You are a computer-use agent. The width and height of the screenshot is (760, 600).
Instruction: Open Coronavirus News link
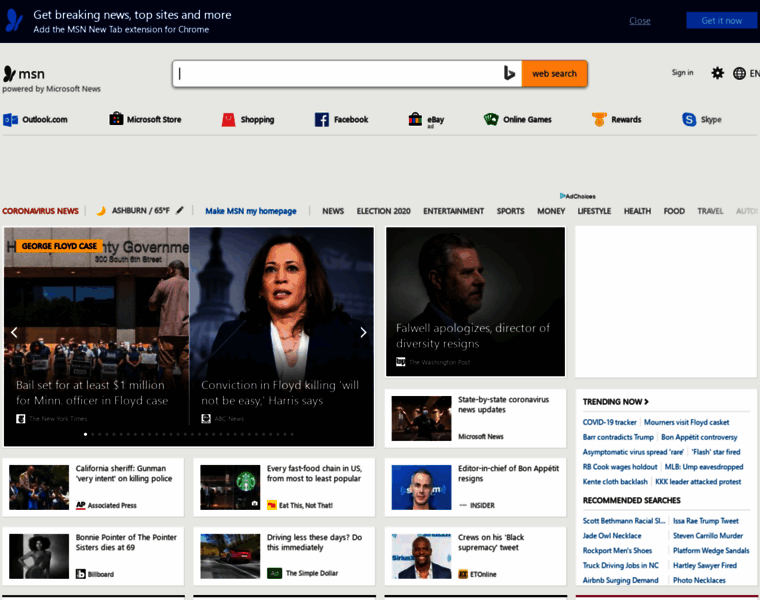pyautogui.click(x=40, y=211)
